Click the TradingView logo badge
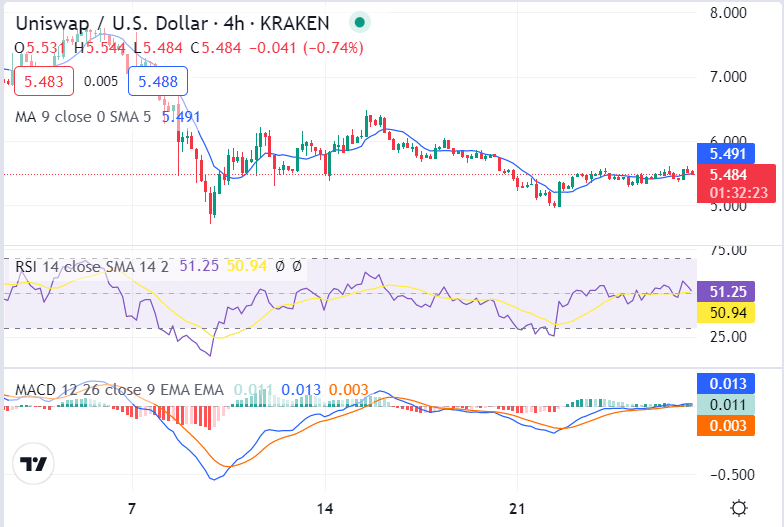Viewport: 784px width, 527px height. pos(33,464)
